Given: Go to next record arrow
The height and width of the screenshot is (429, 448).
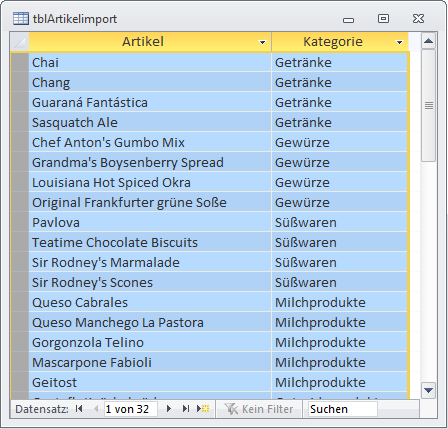Looking at the screenshot, I should pos(169,409).
